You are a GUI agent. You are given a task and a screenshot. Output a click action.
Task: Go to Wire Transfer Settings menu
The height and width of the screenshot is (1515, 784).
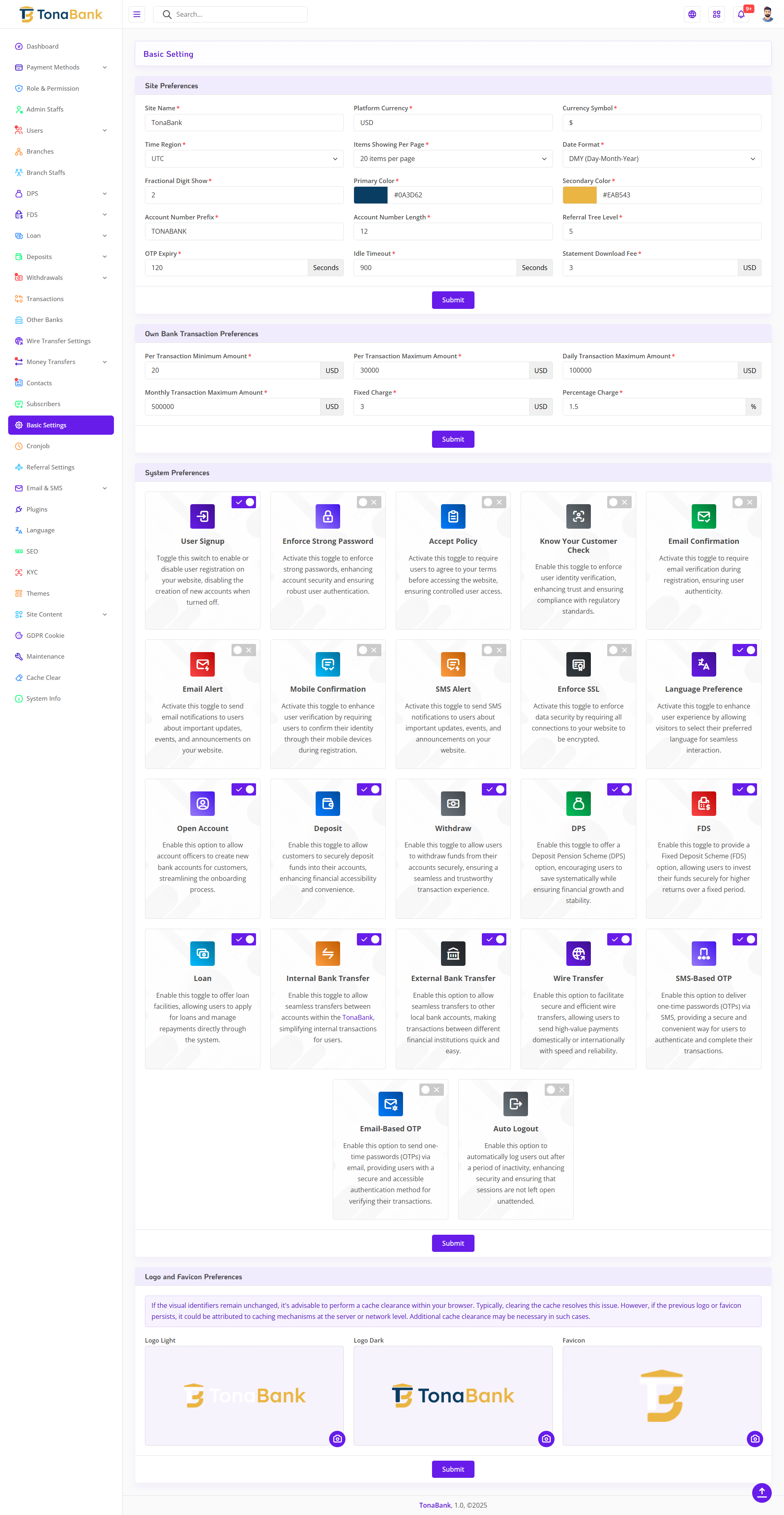[x=58, y=341]
